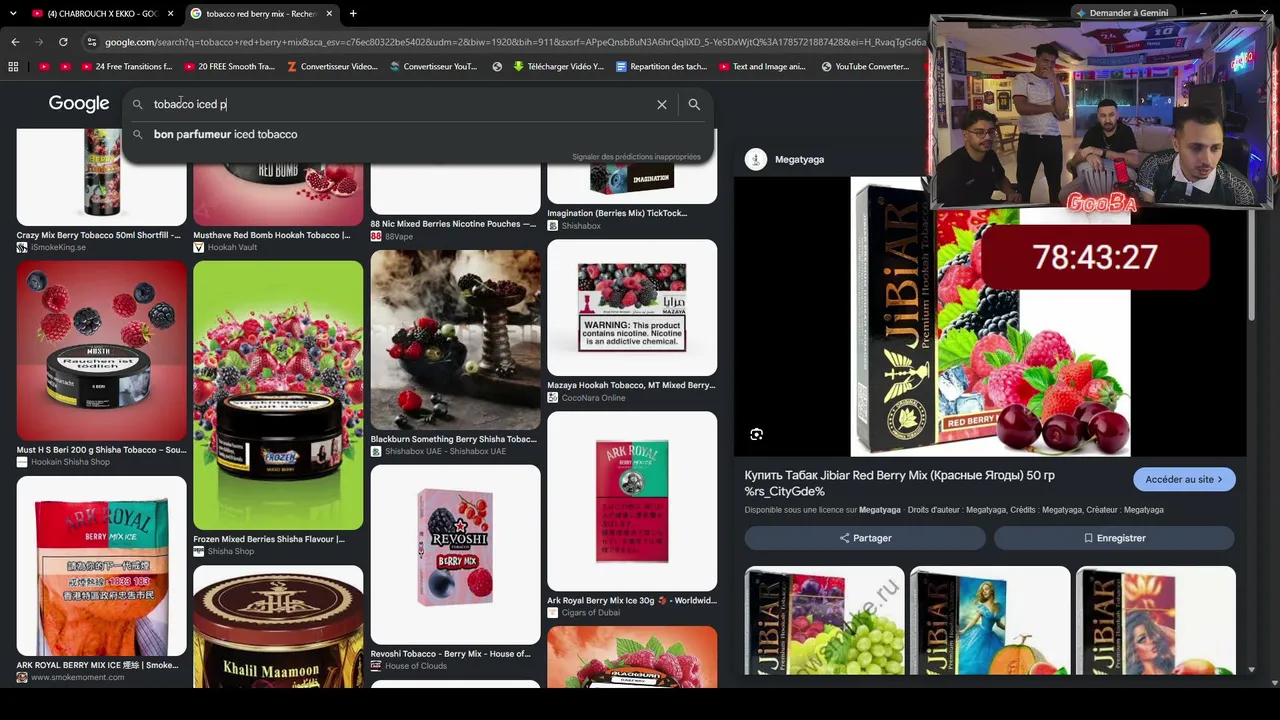Viewport: 1280px width, 720px height.
Task: Go back to the previous page
Action: coord(15,42)
